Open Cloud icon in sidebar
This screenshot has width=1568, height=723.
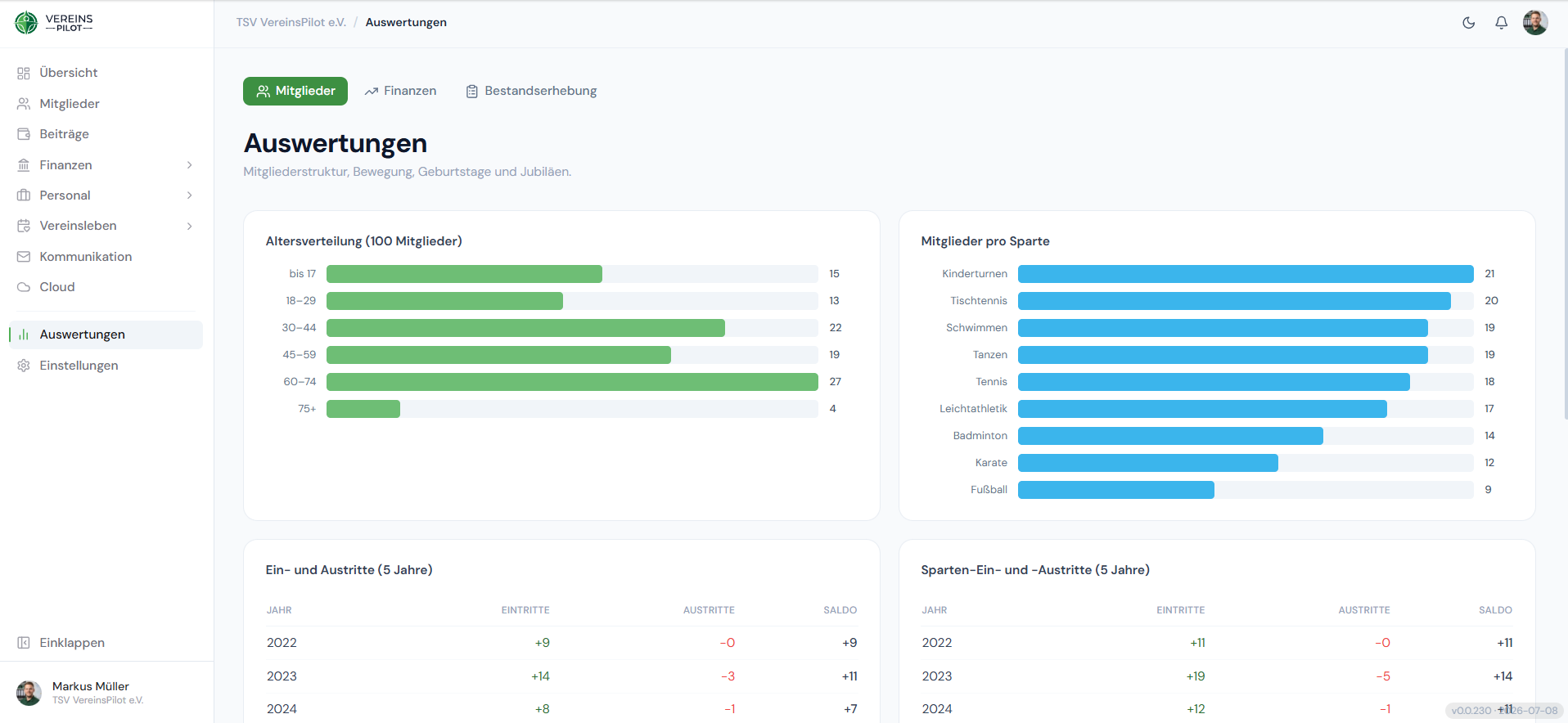point(24,287)
